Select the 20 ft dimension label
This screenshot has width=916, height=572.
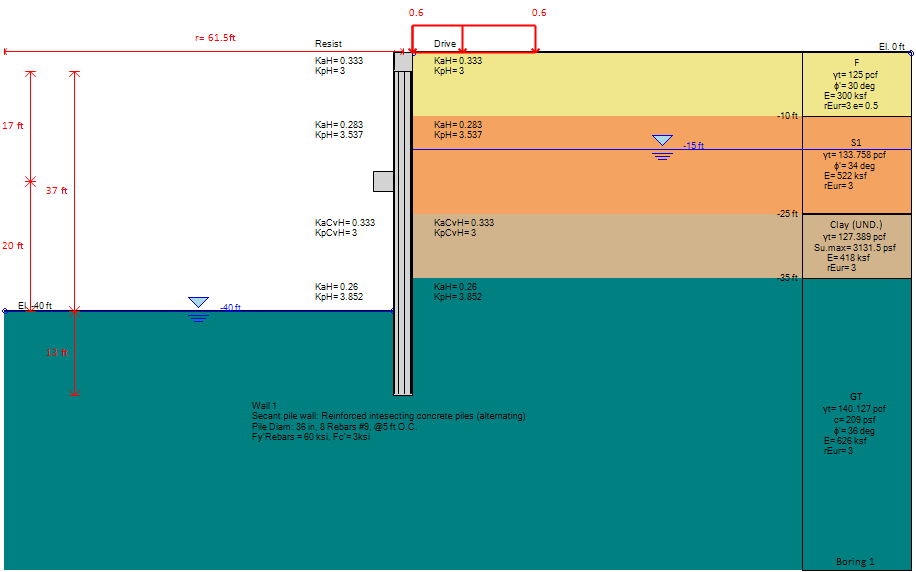click(x=13, y=245)
